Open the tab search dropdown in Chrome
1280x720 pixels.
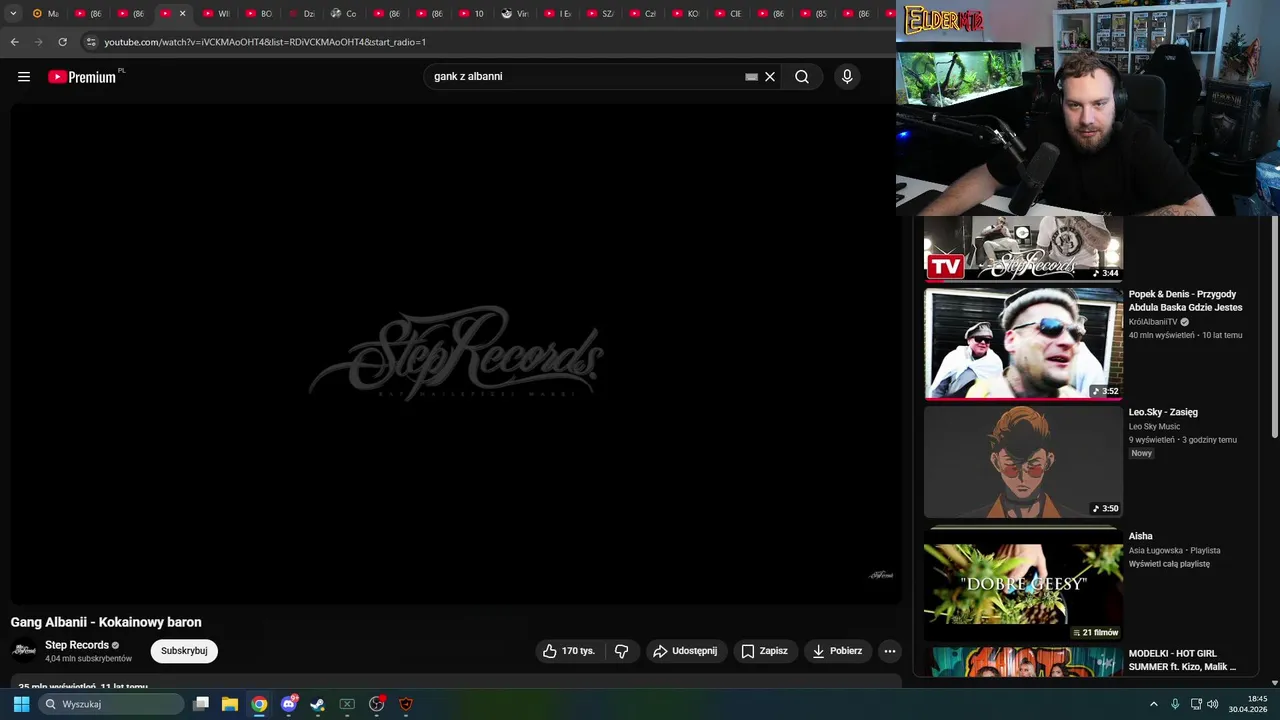click(13, 14)
